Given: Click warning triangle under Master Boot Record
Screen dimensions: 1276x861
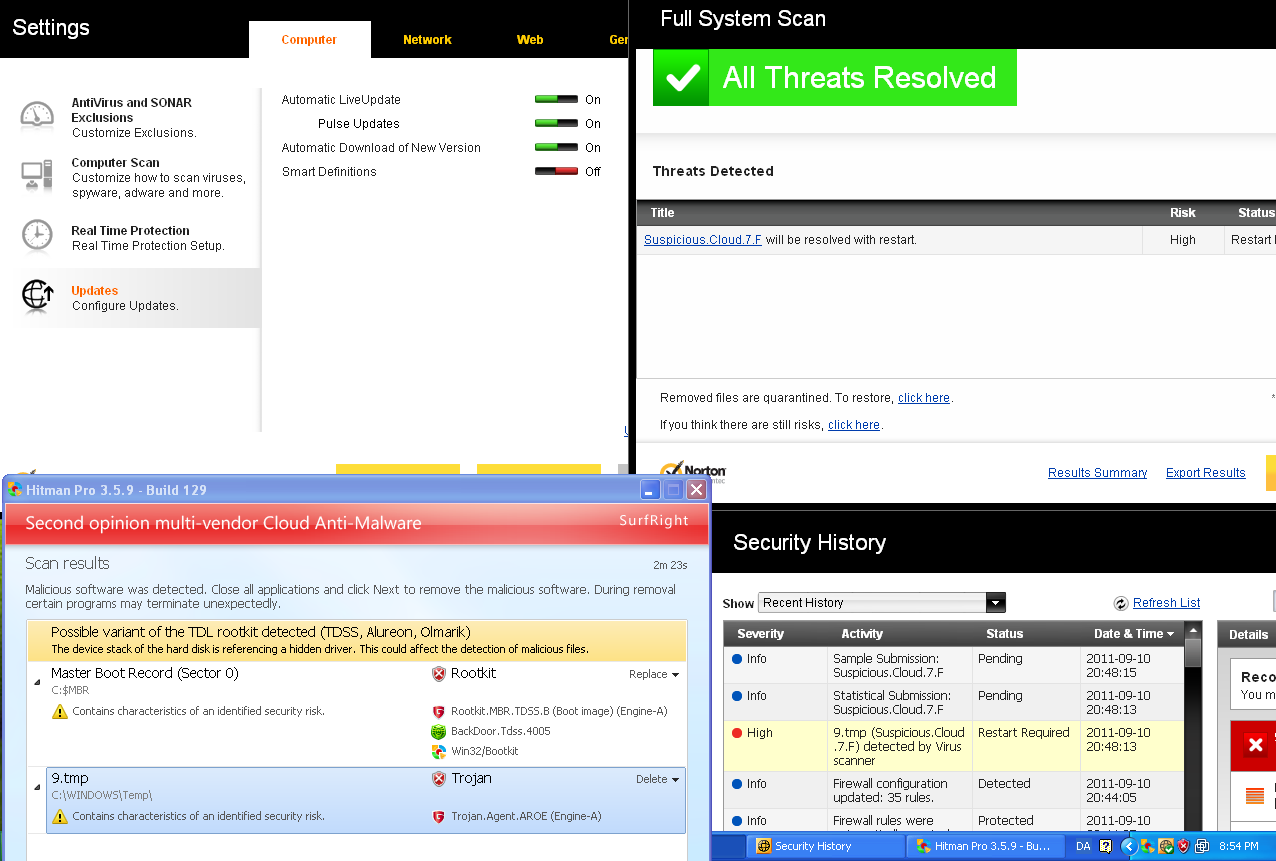Looking at the screenshot, I should [60, 712].
